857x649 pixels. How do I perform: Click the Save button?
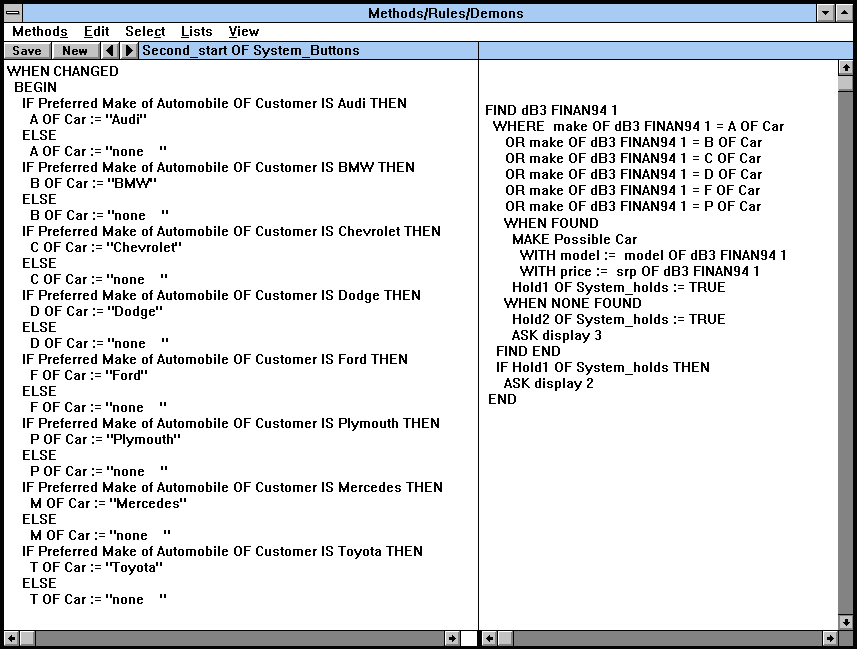27,51
